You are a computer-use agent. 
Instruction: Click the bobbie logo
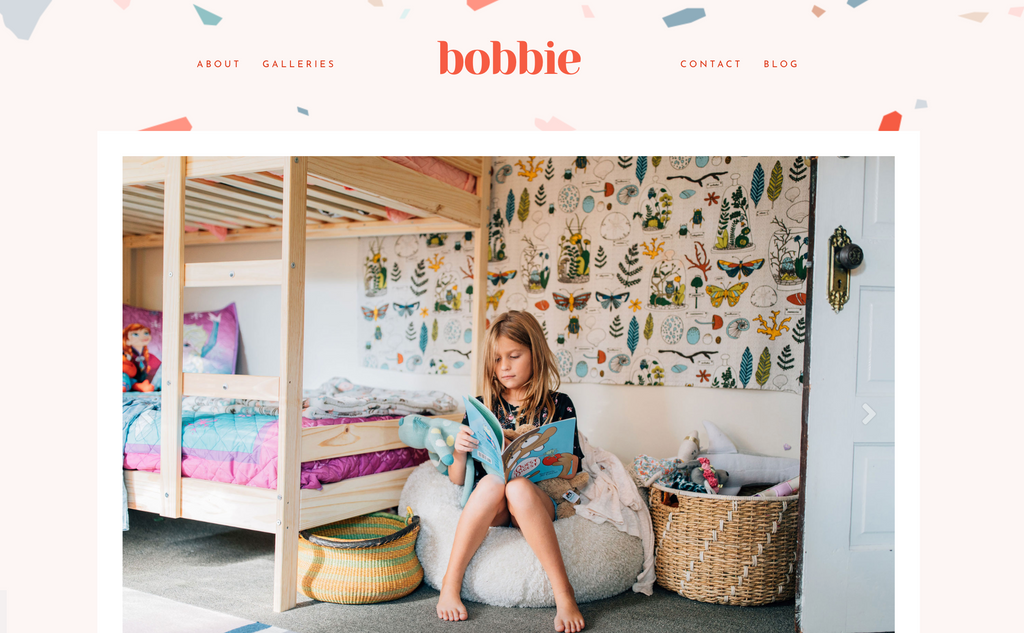coord(509,58)
